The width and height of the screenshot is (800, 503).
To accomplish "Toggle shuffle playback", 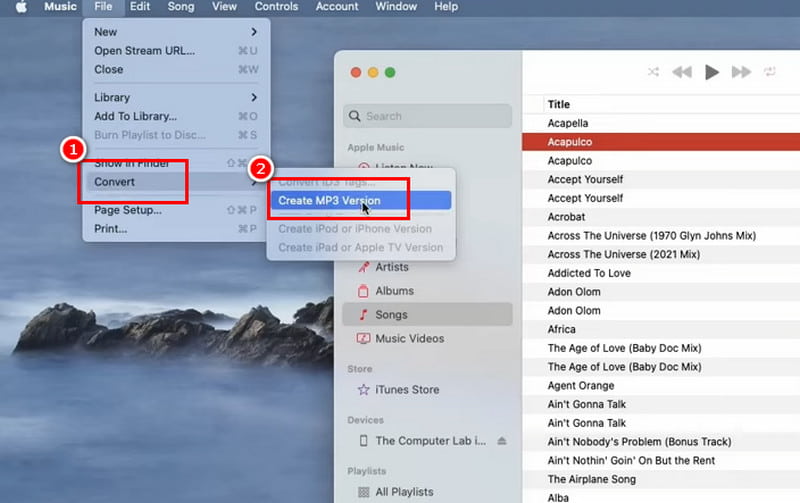I will tap(653, 72).
